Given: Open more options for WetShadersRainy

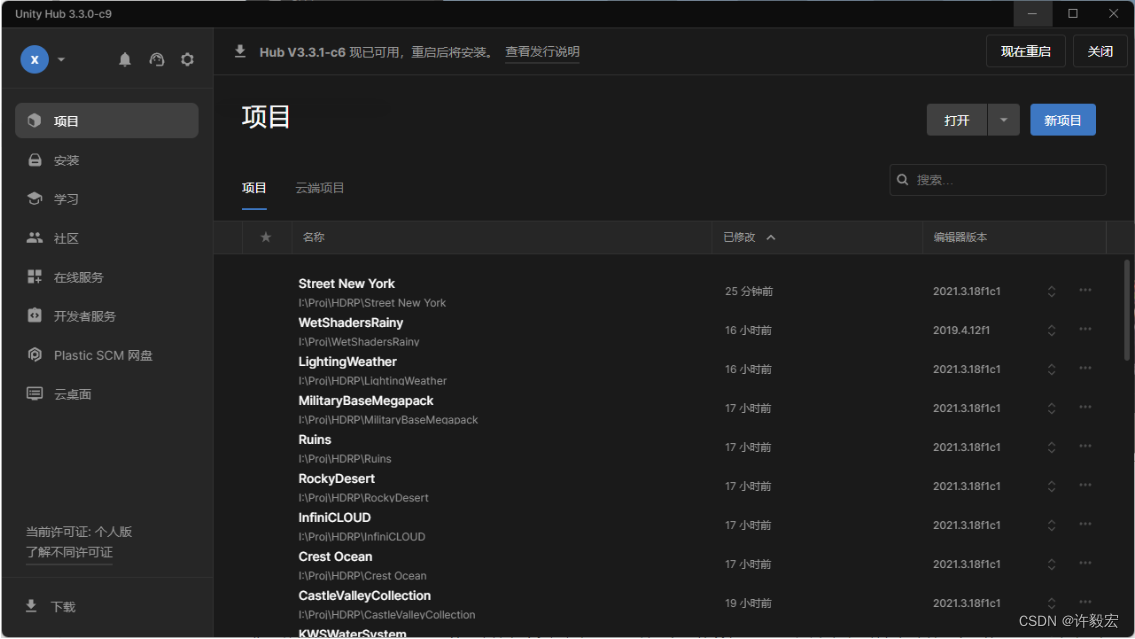Looking at the screenshot, I should point(1085,329).
